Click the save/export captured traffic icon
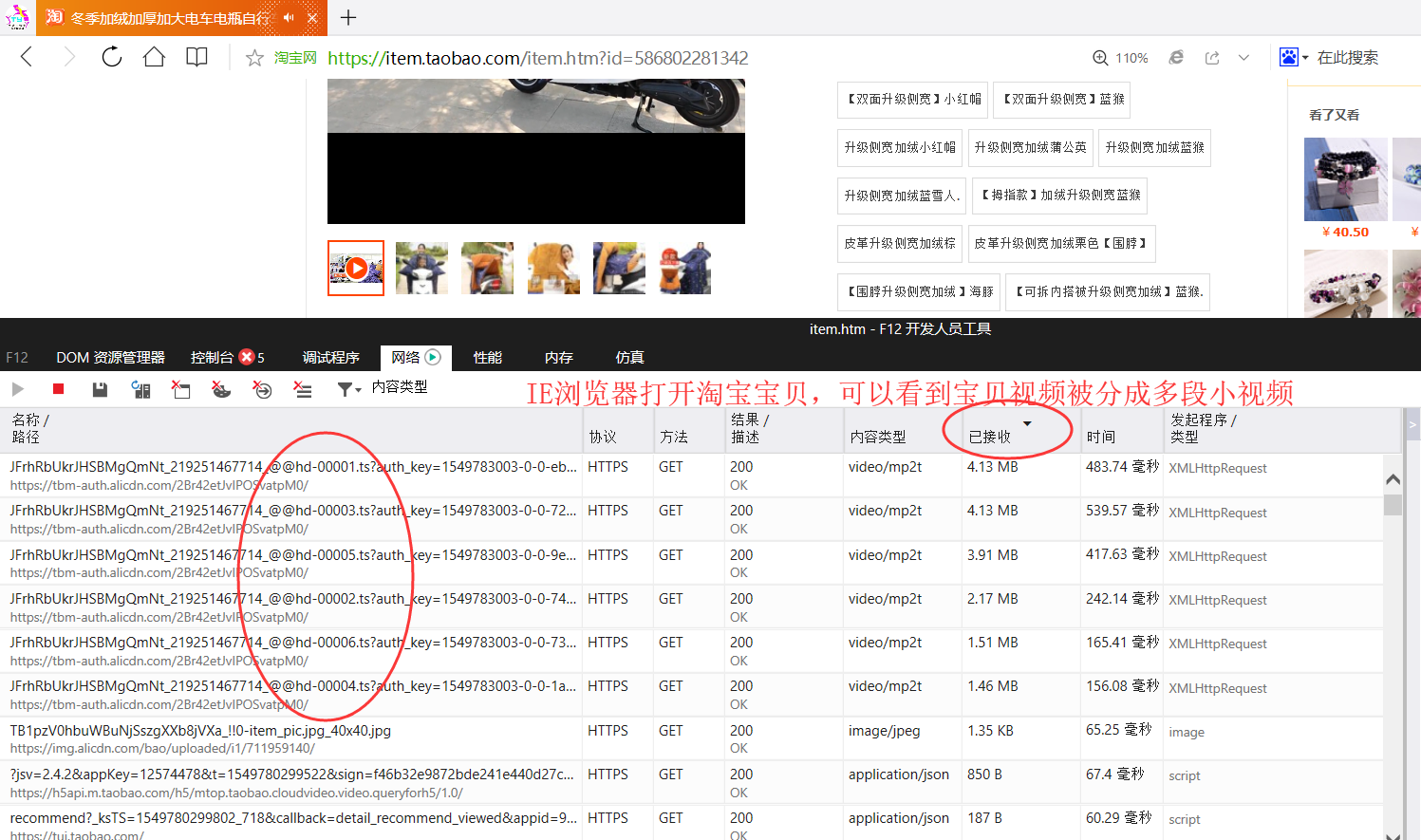This screenshot has width=1421, height=840. click(x=100, y=389)
